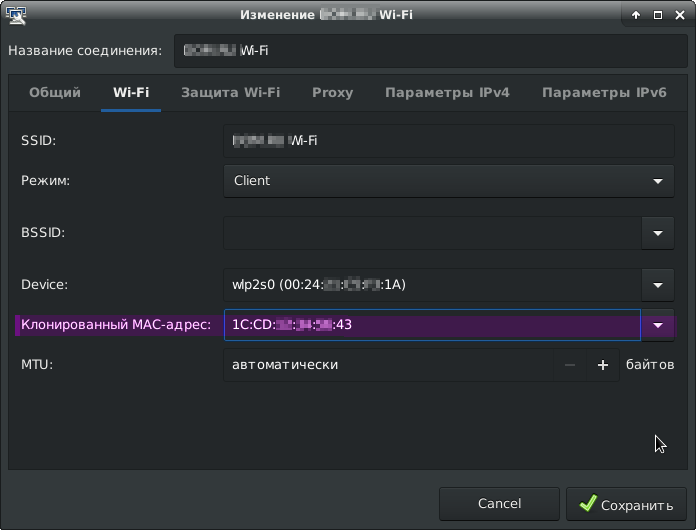Image resolution: width=696 pixels, height=530 pixels.
Task: Open the cloned MAC address dropdown arrow
Action: pyautogui.click(x=658, y=325)
